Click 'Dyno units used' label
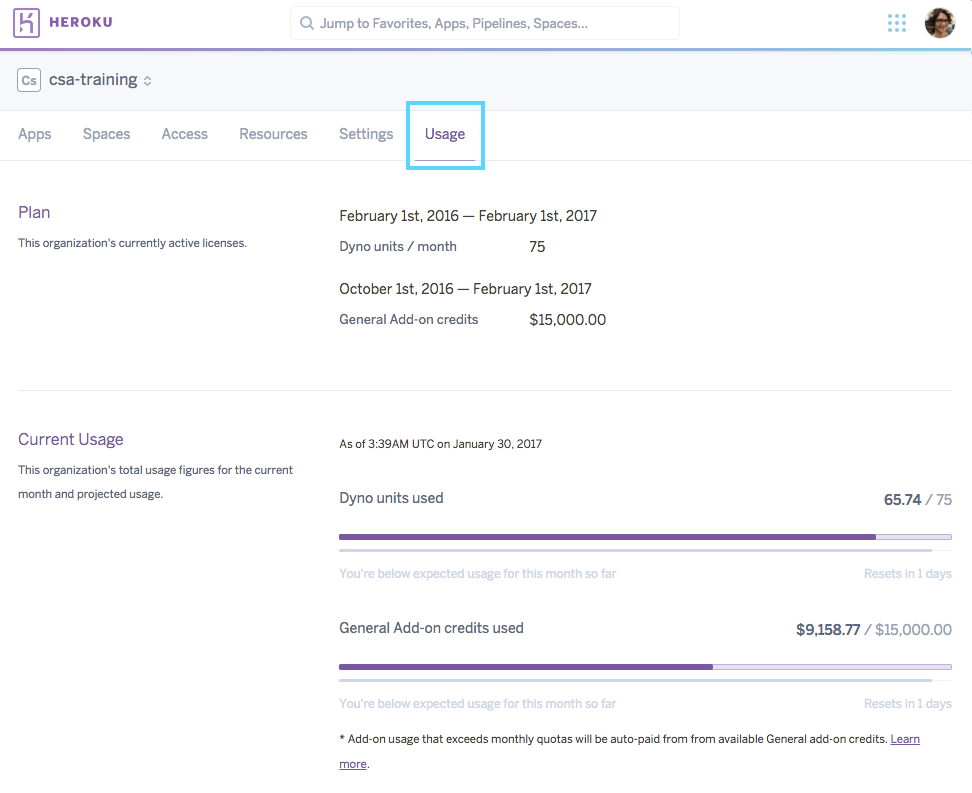972x793 pixels. tap(391, 498)
